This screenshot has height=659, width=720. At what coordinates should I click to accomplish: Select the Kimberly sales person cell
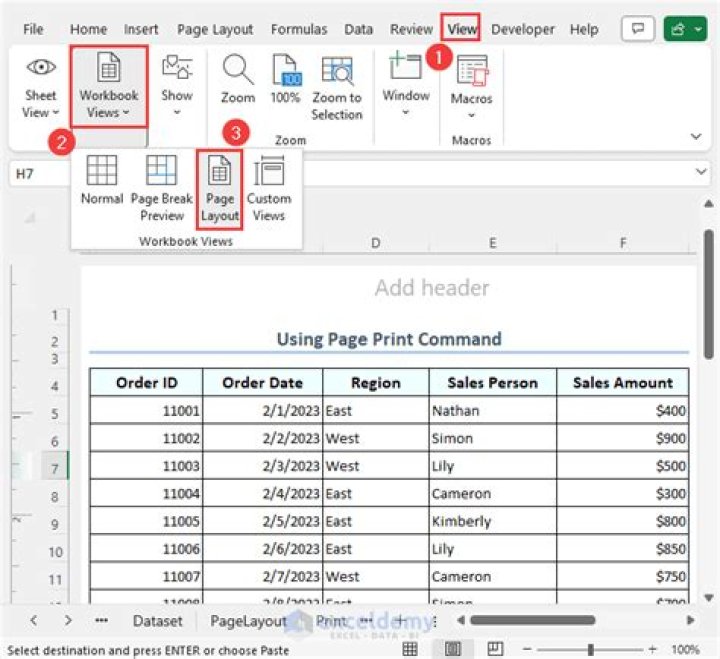point(493,521)
